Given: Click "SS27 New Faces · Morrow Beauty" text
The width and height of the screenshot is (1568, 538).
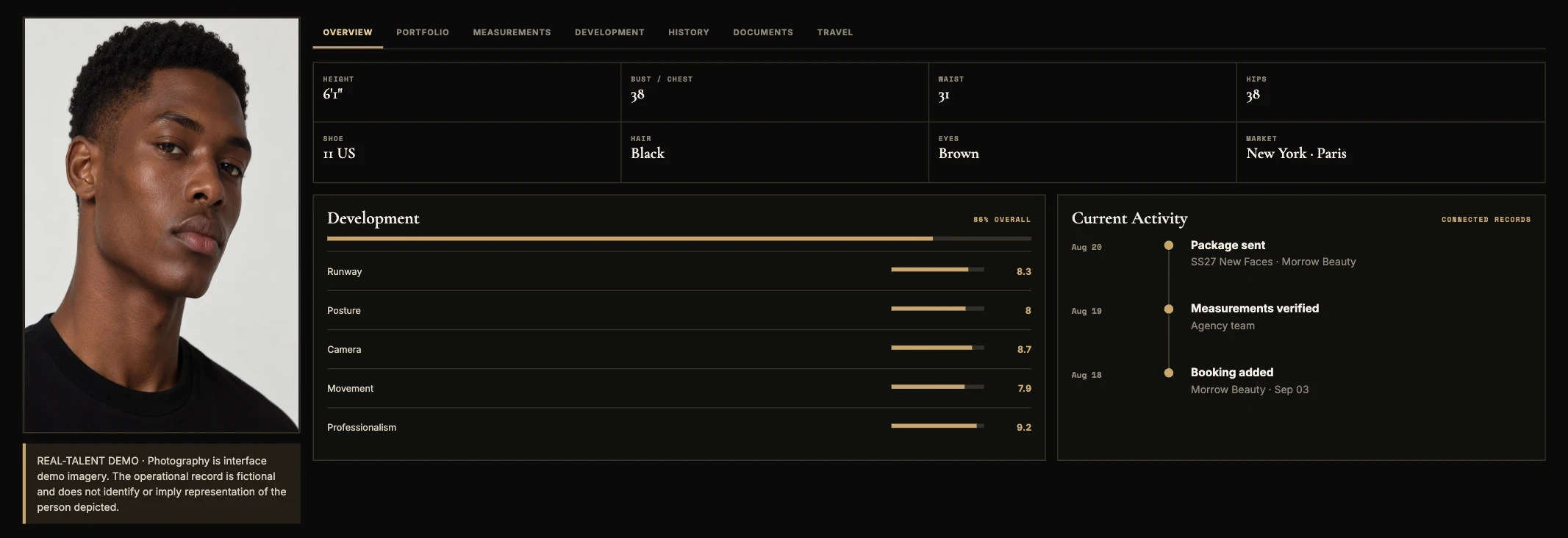Looking at the screenshot, I should click(x=1273, y=262).
